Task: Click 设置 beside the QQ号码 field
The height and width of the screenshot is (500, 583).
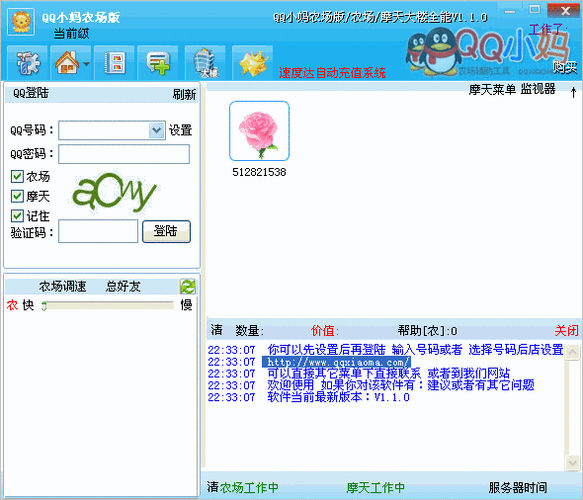Action: pos(180,130)
